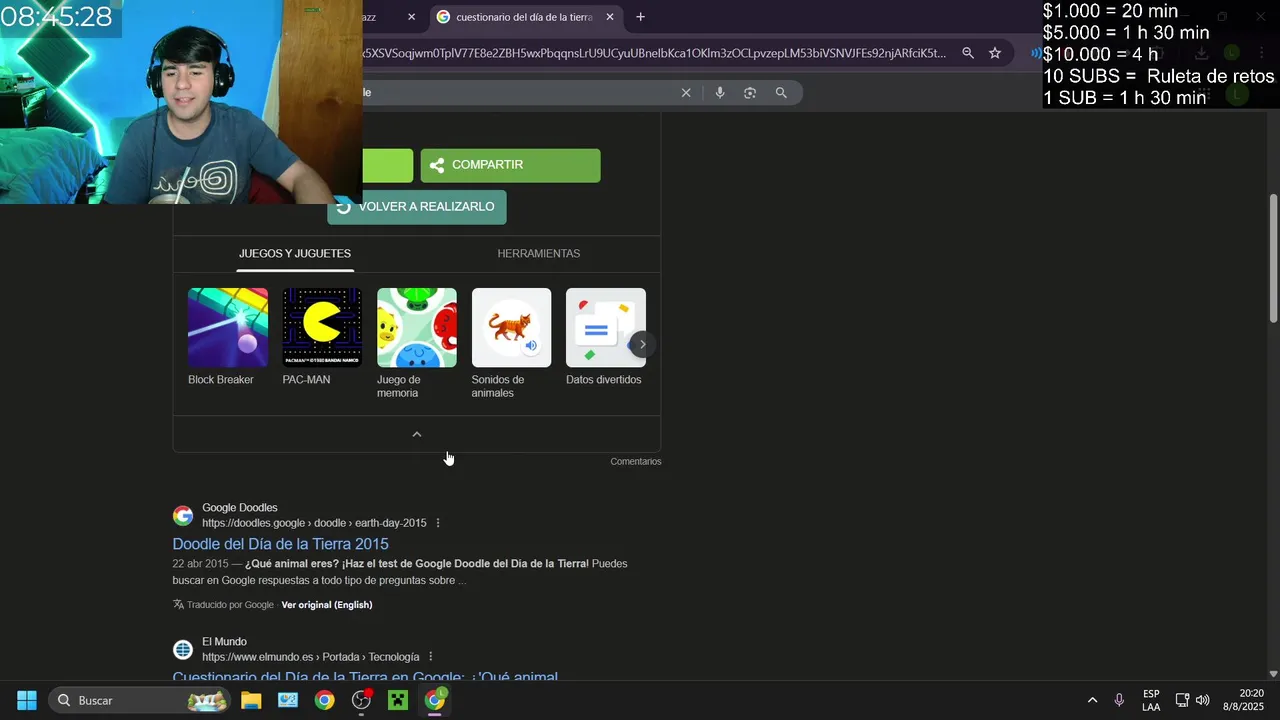1280x720 pixels.
Task: Change ESP LAA keyboard language
Action: (x=1151, y=700)
